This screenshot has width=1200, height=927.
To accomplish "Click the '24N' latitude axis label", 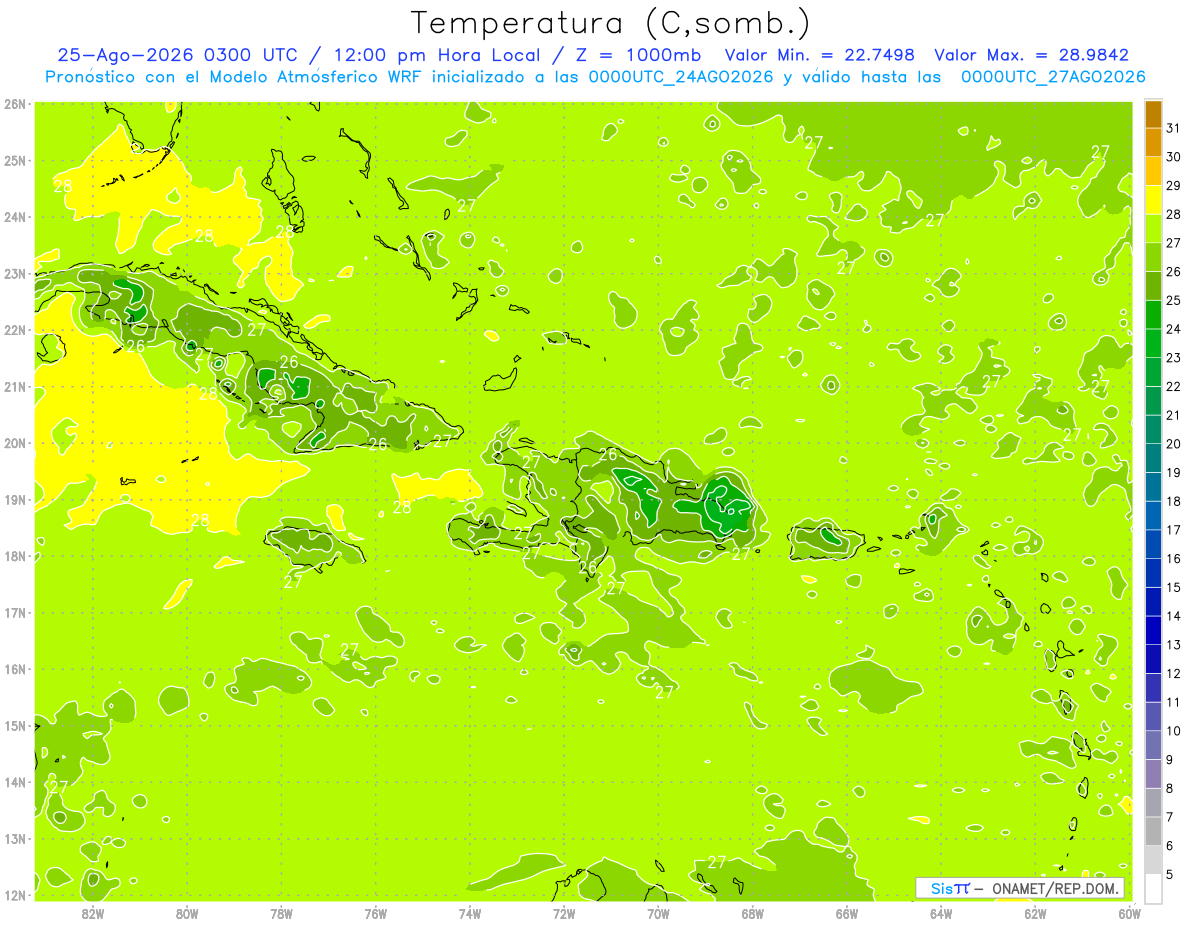I will pyautogui.click(x=15, y=217).
